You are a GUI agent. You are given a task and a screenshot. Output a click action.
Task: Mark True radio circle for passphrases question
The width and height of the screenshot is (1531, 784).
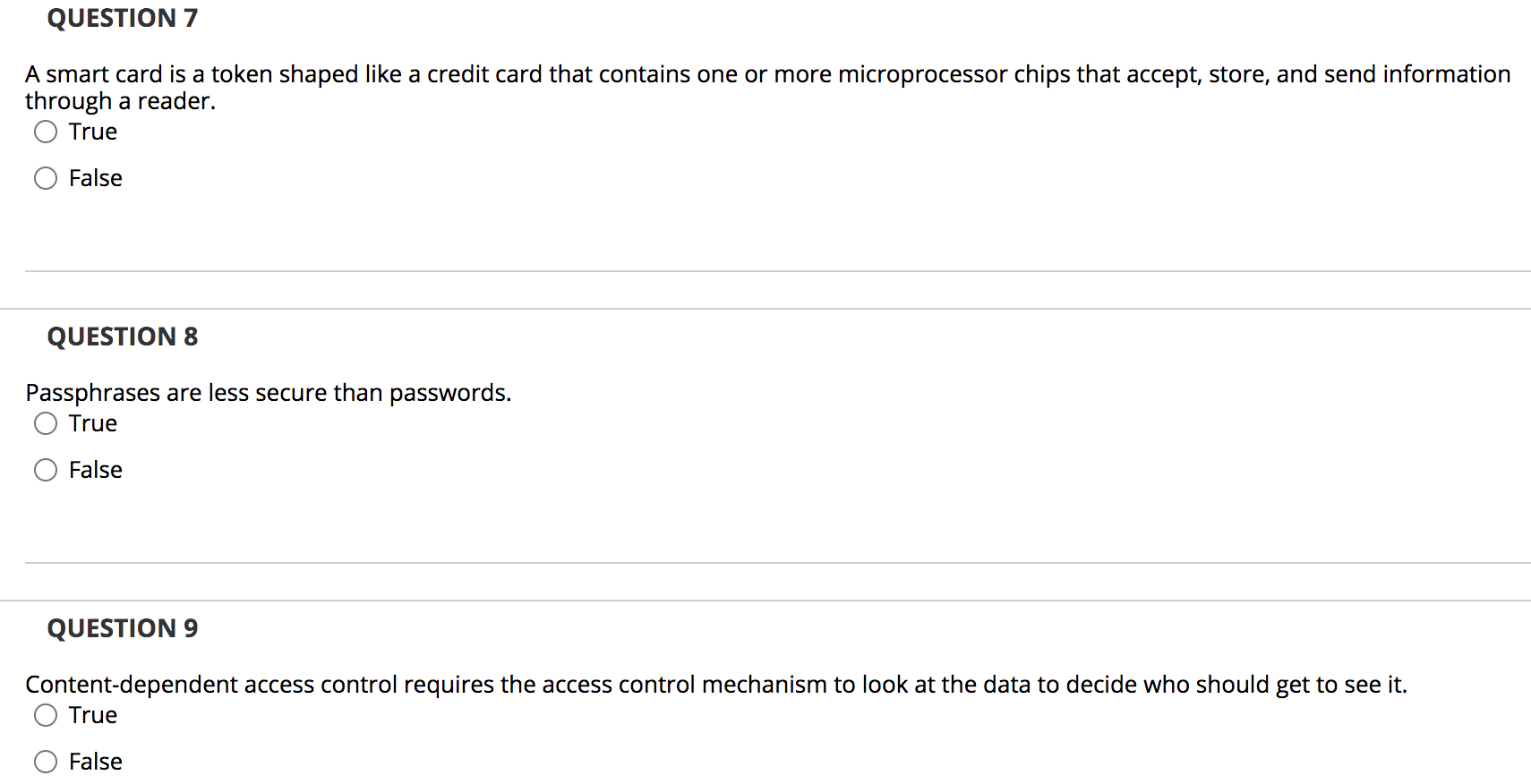[46, 424]
